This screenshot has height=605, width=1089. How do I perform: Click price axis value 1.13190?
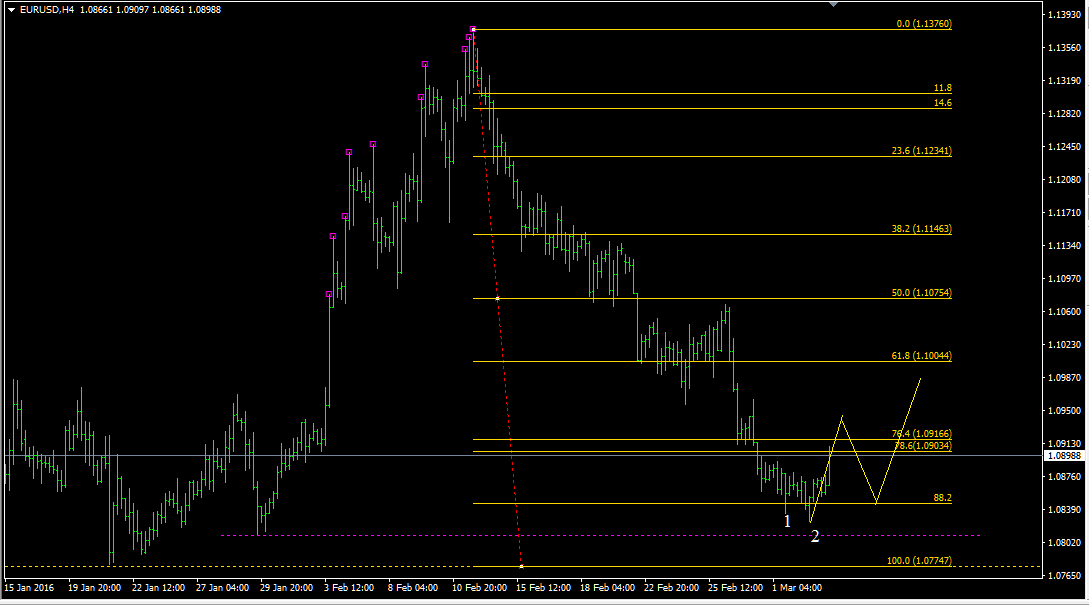tap(1064, 81)
